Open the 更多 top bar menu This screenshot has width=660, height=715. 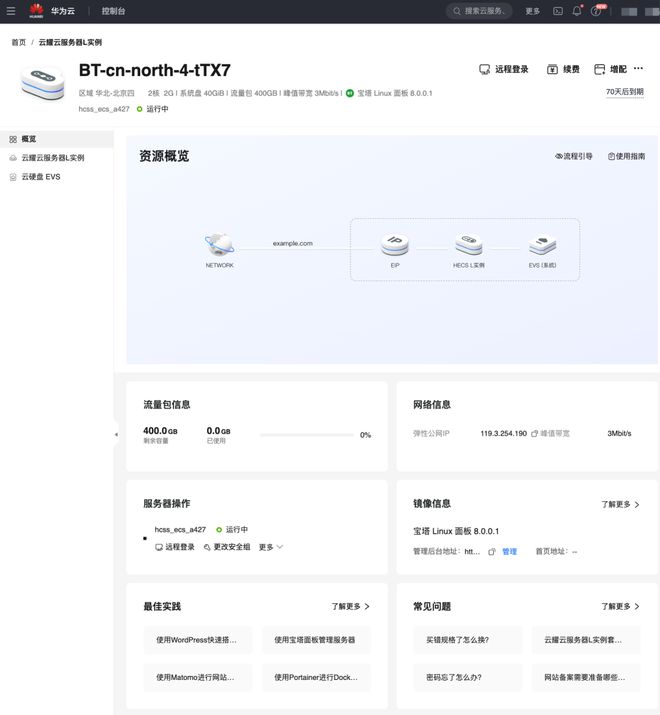(532, 11)
